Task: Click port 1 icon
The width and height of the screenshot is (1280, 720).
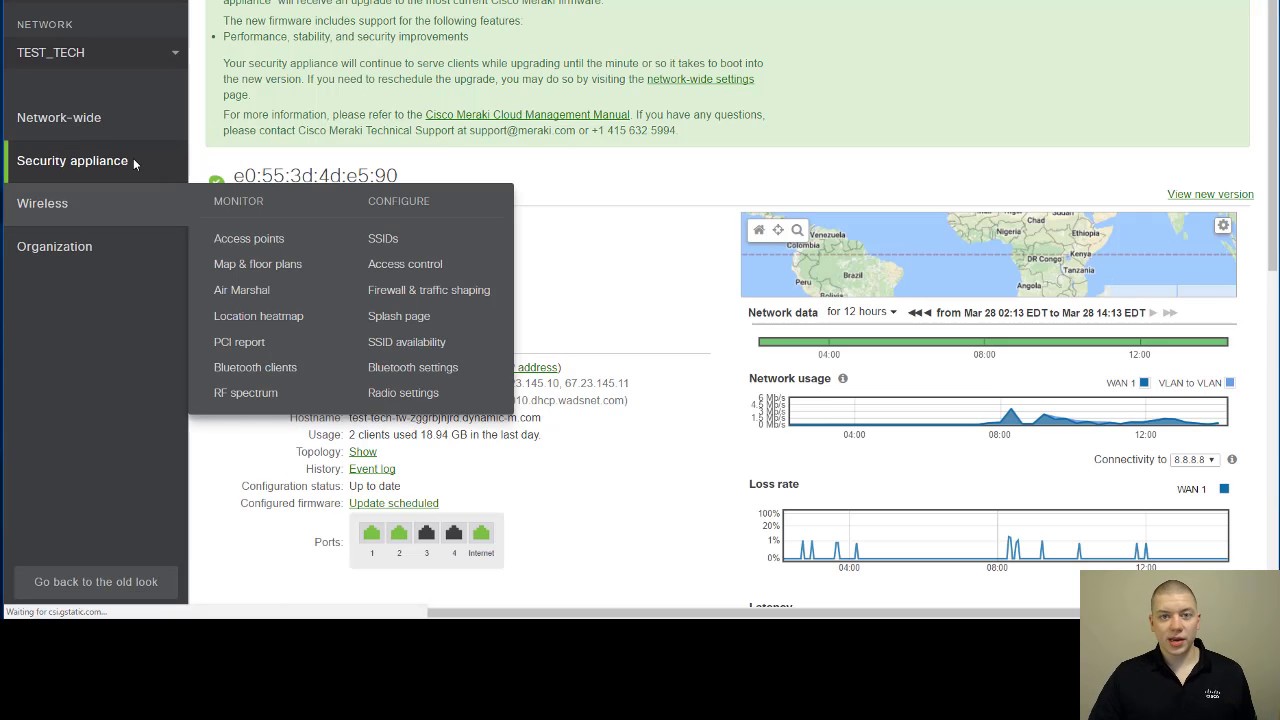Action: [x=372, y=533]
